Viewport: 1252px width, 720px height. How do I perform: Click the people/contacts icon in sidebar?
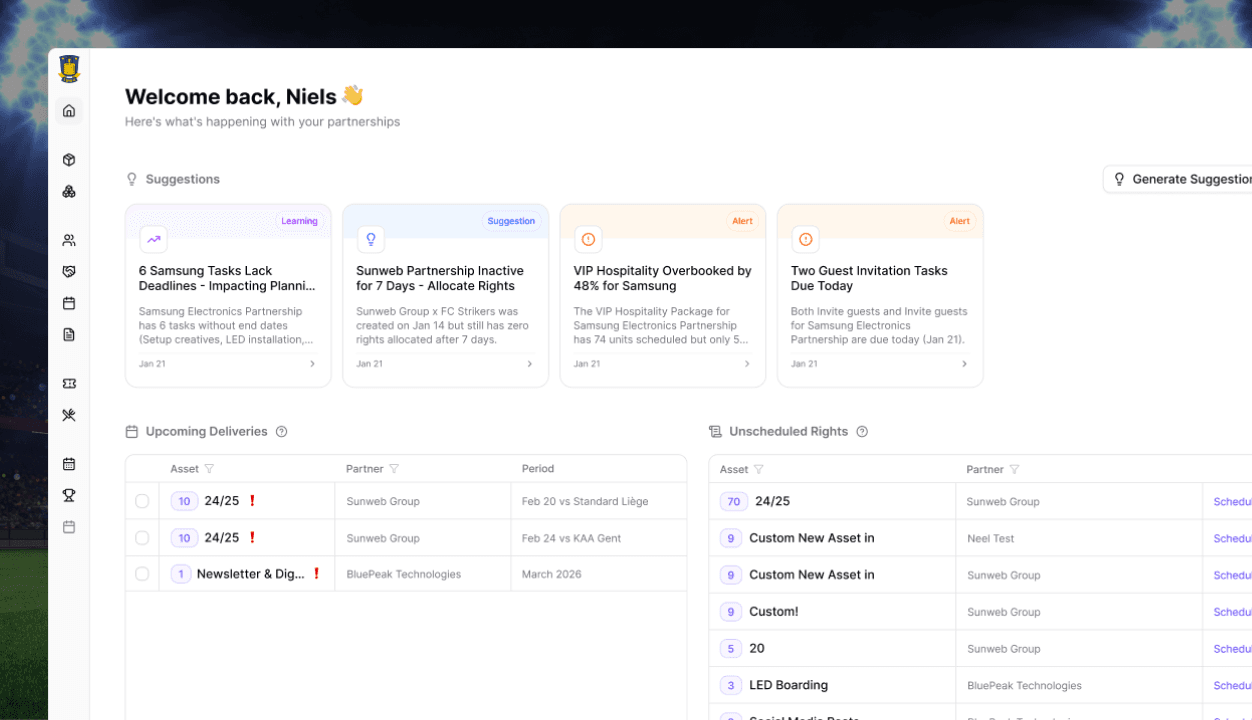(x=68, y=239)
